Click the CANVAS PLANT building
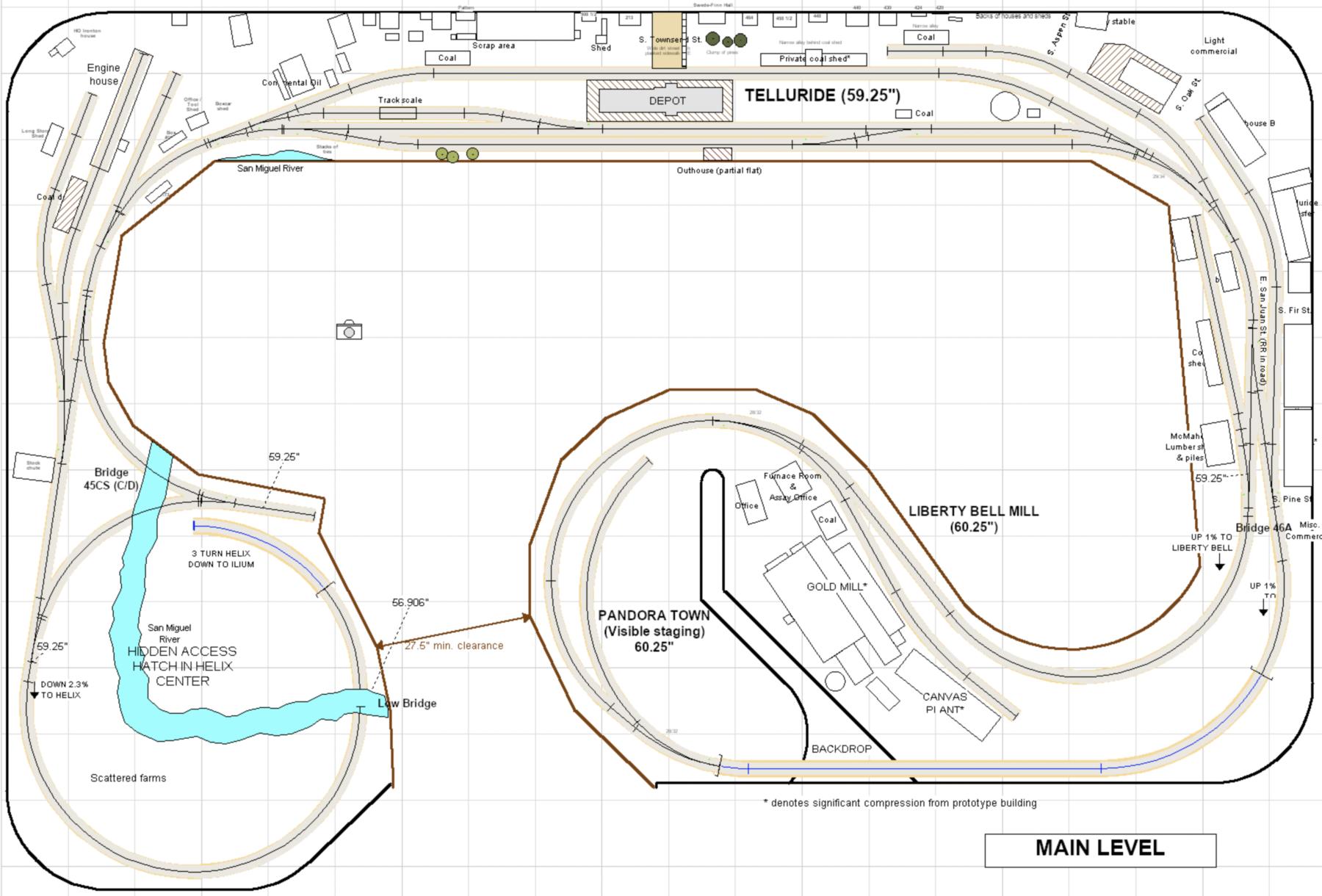This screenshot has width=1322, height=896. 947,695
